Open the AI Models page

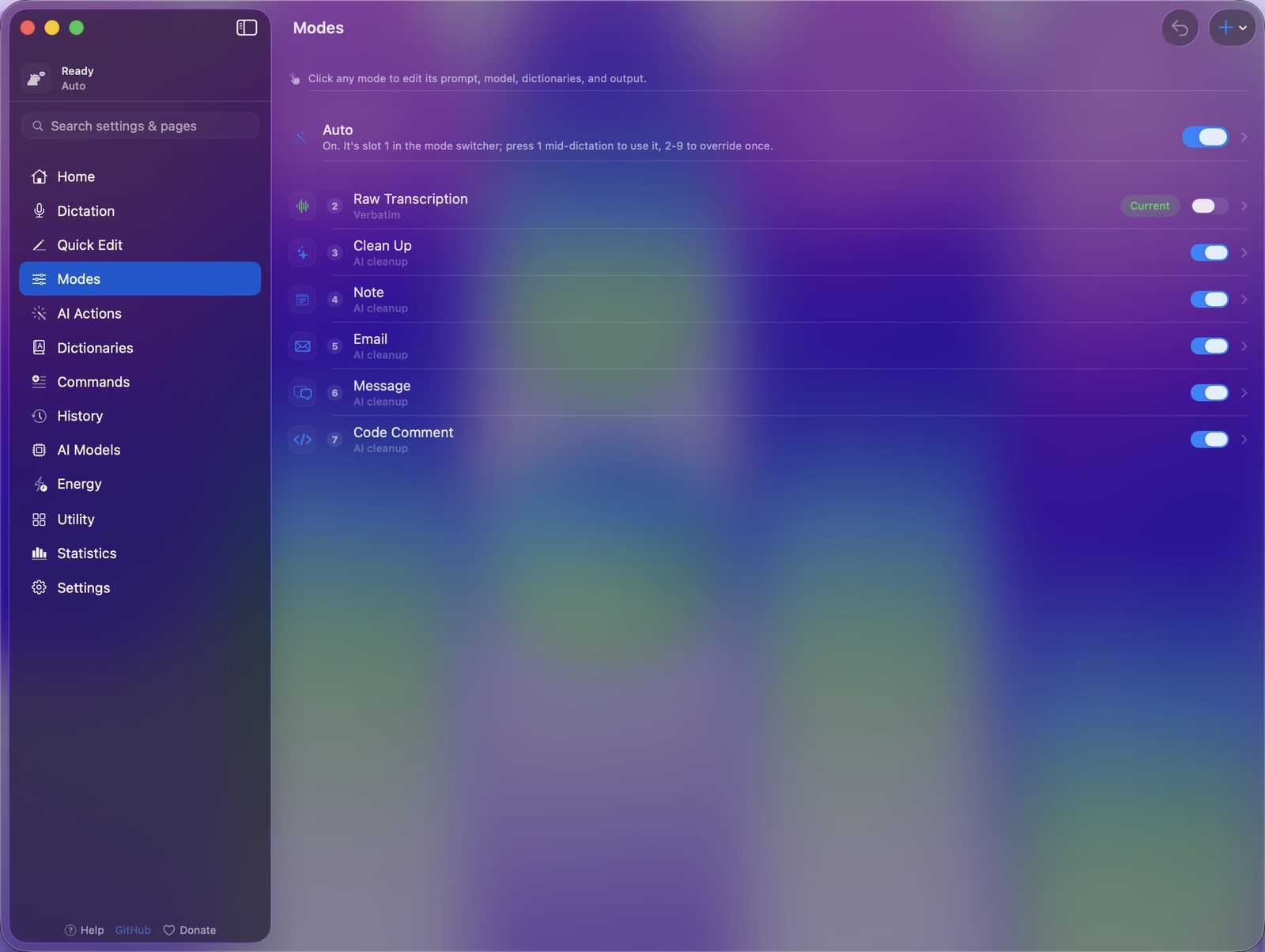140,450
